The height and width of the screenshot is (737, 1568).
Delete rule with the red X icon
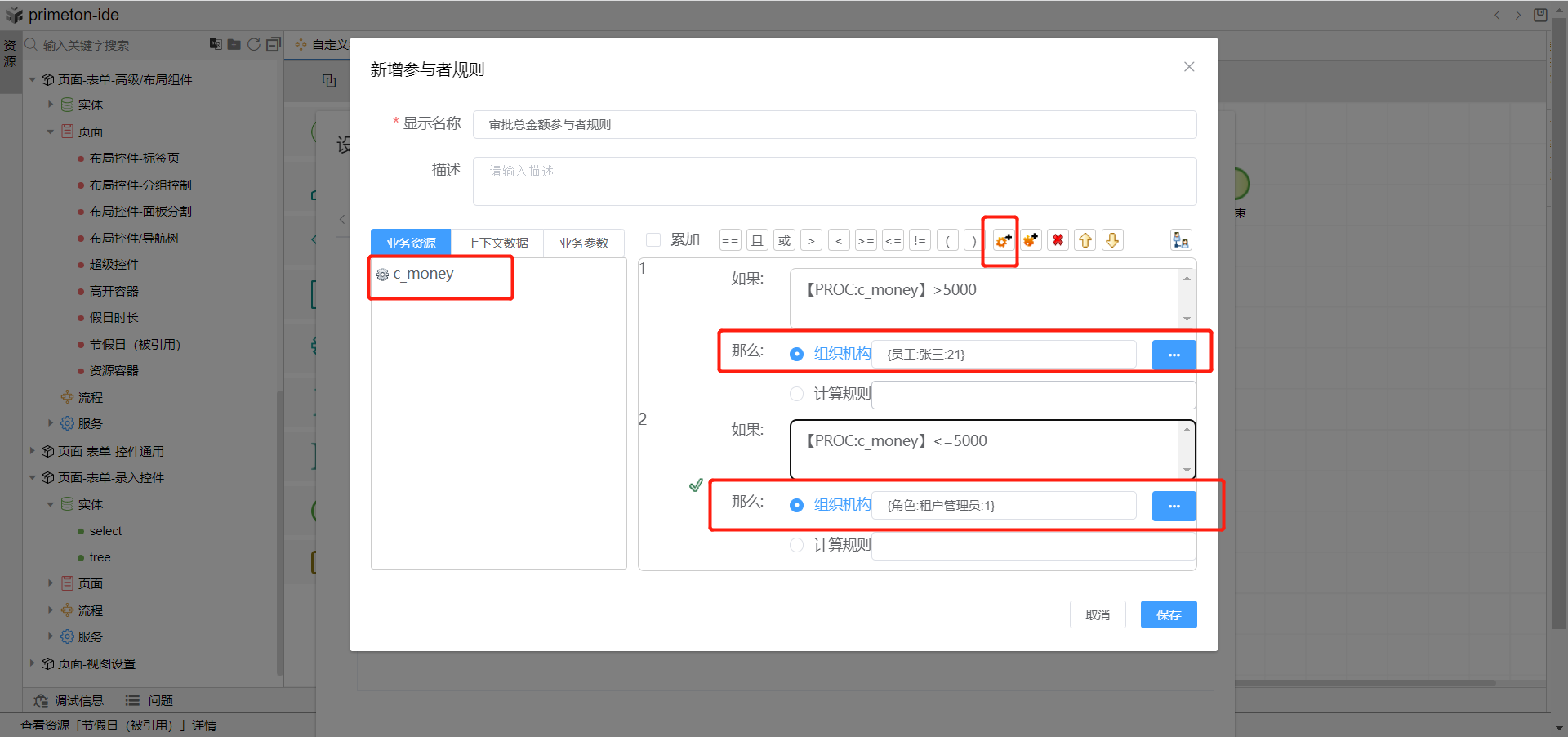(1058, 240)
